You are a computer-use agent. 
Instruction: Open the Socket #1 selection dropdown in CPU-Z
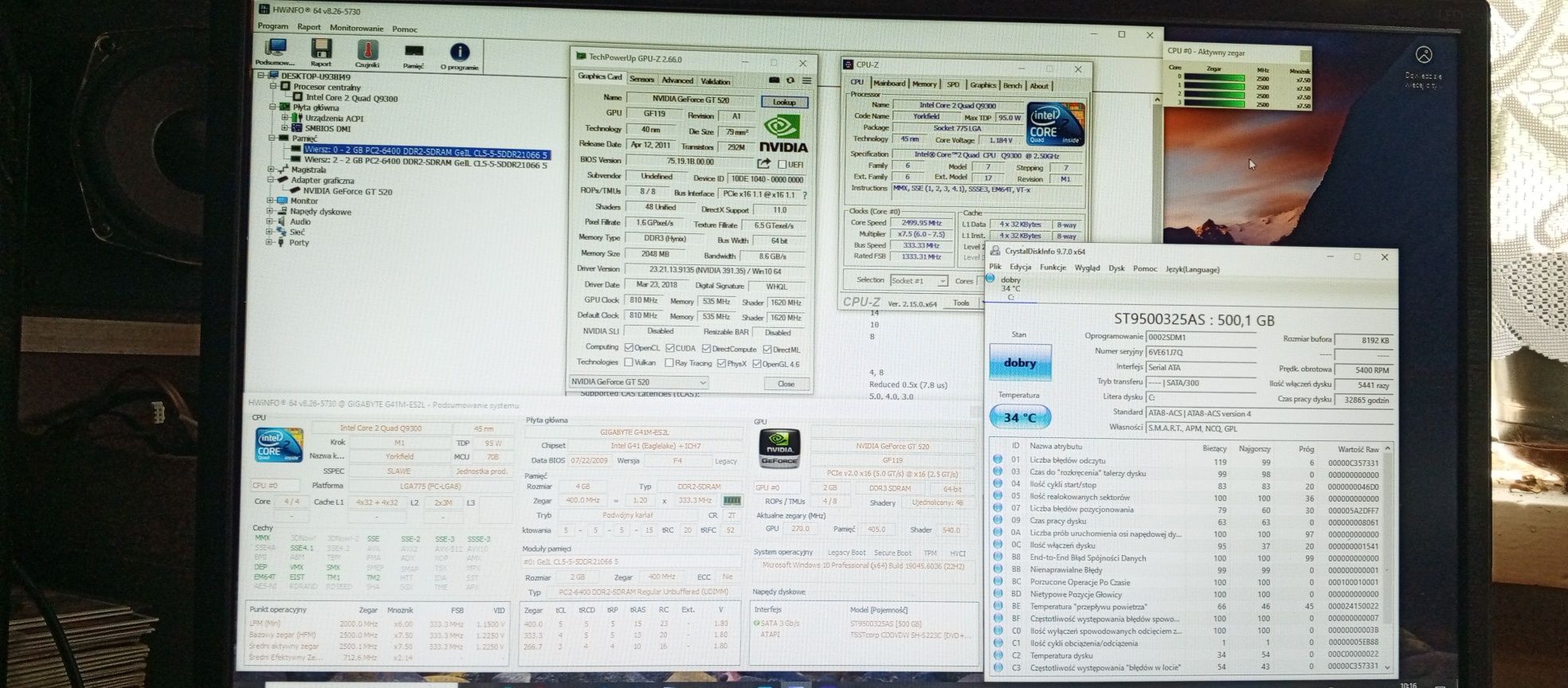coord(919,280)
